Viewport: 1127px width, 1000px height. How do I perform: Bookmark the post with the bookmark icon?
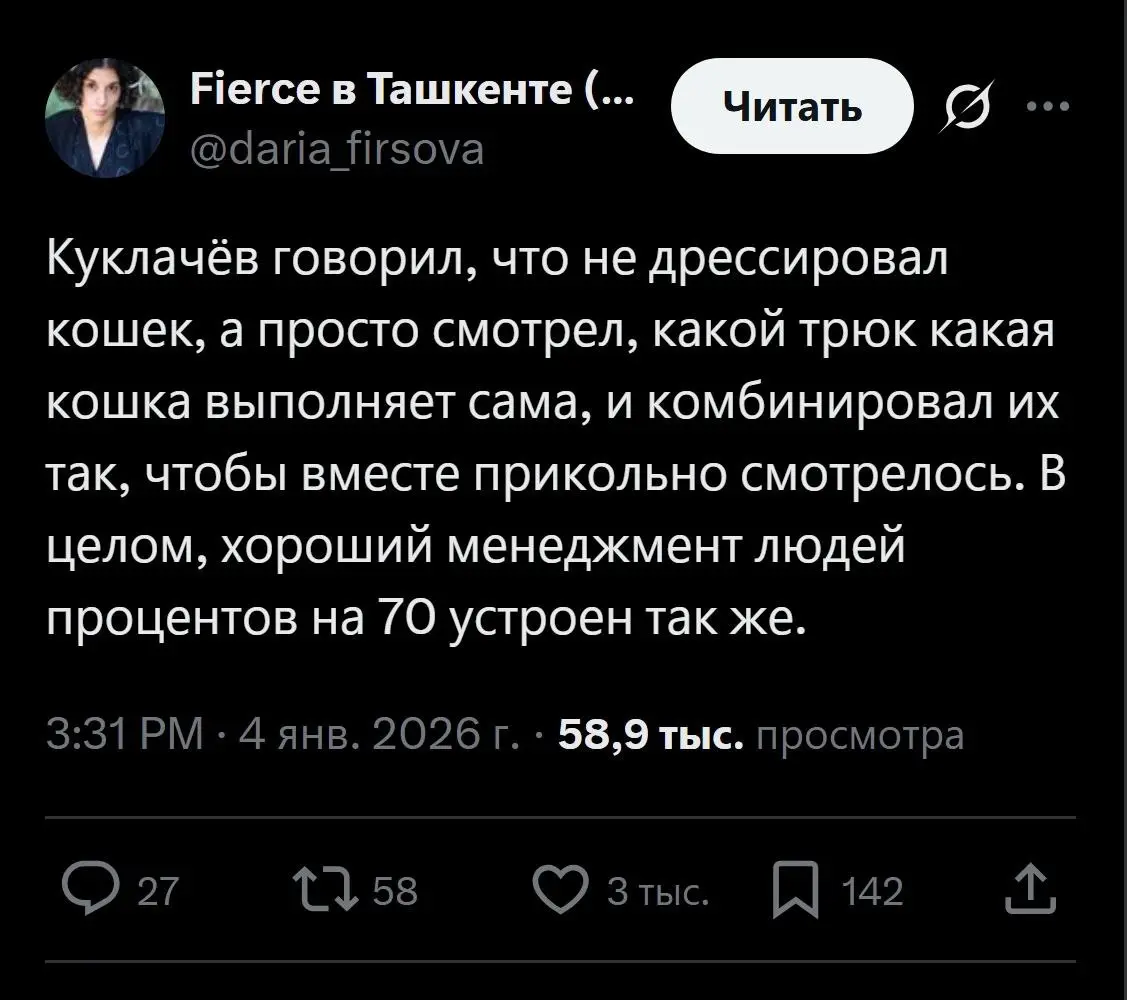[x=797, y=890]
